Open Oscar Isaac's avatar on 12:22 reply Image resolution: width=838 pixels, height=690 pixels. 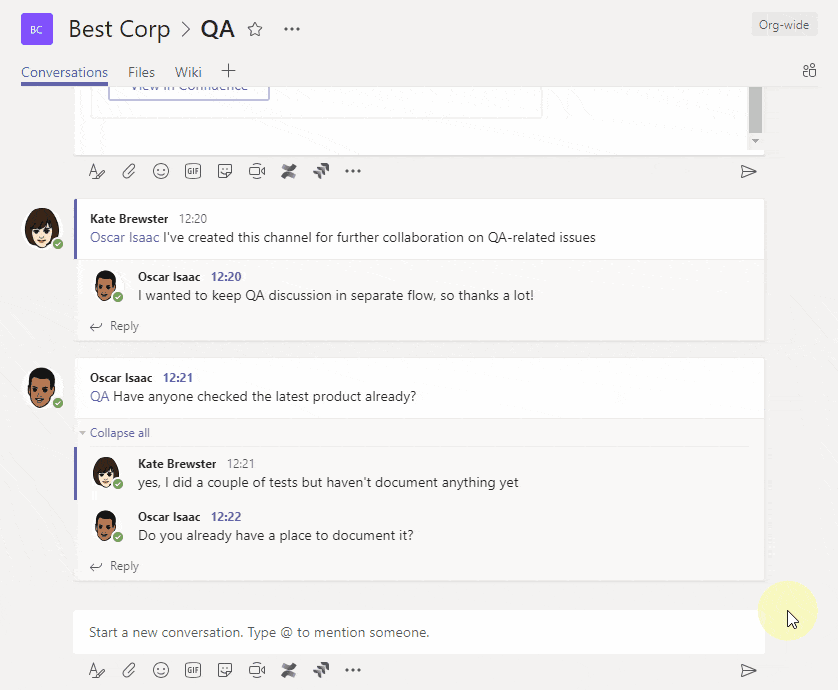[x=106, y=526]
